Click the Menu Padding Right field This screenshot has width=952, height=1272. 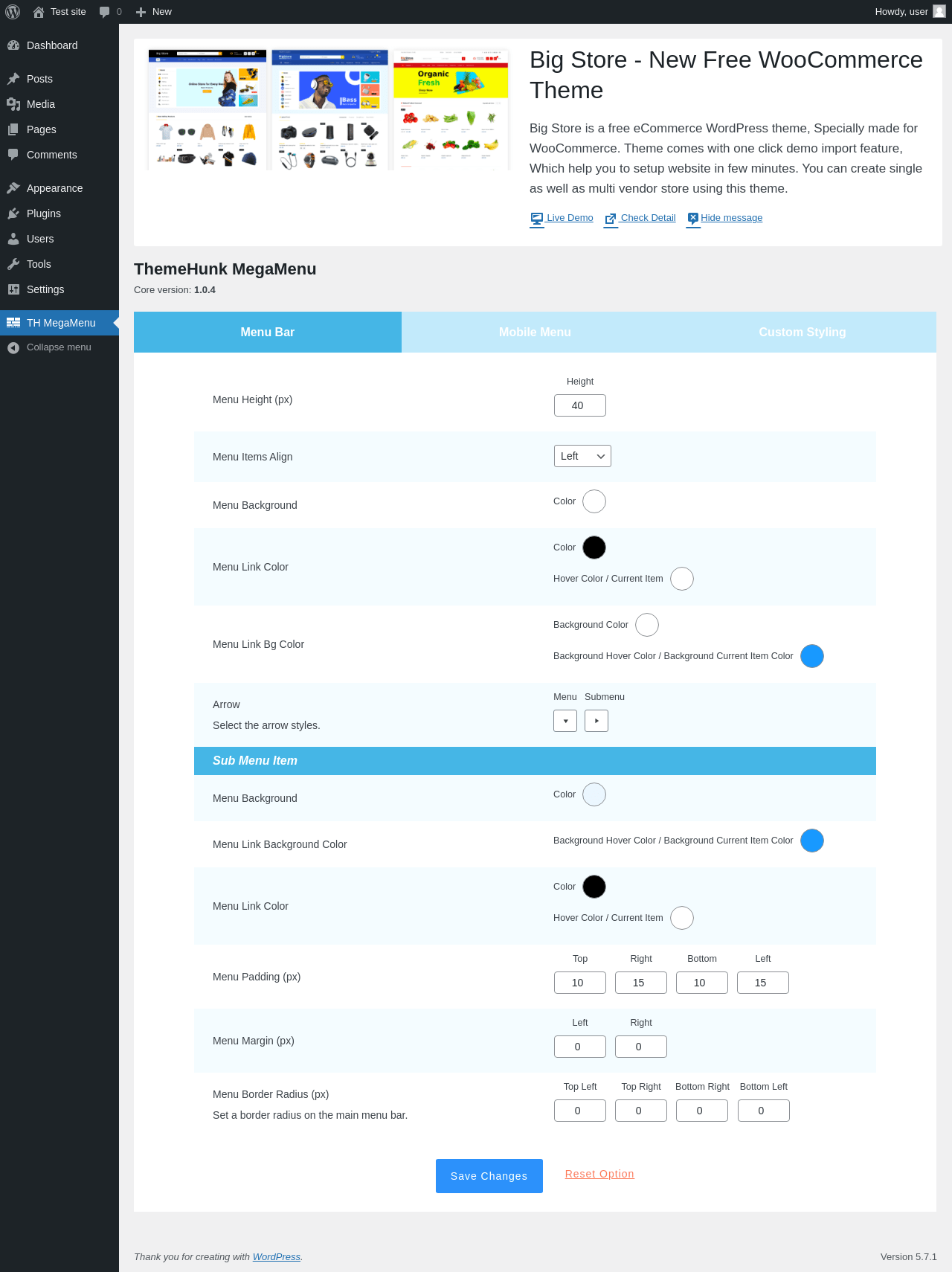tap(641, 983)
